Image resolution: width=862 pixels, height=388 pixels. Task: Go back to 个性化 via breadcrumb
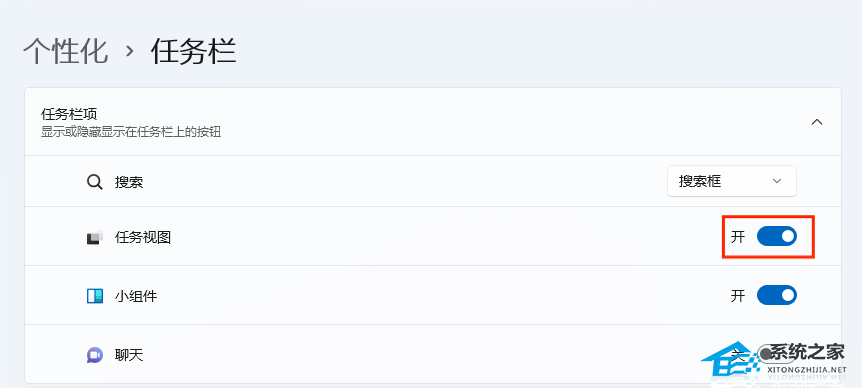pyautogui.click(x=65, y=52)
